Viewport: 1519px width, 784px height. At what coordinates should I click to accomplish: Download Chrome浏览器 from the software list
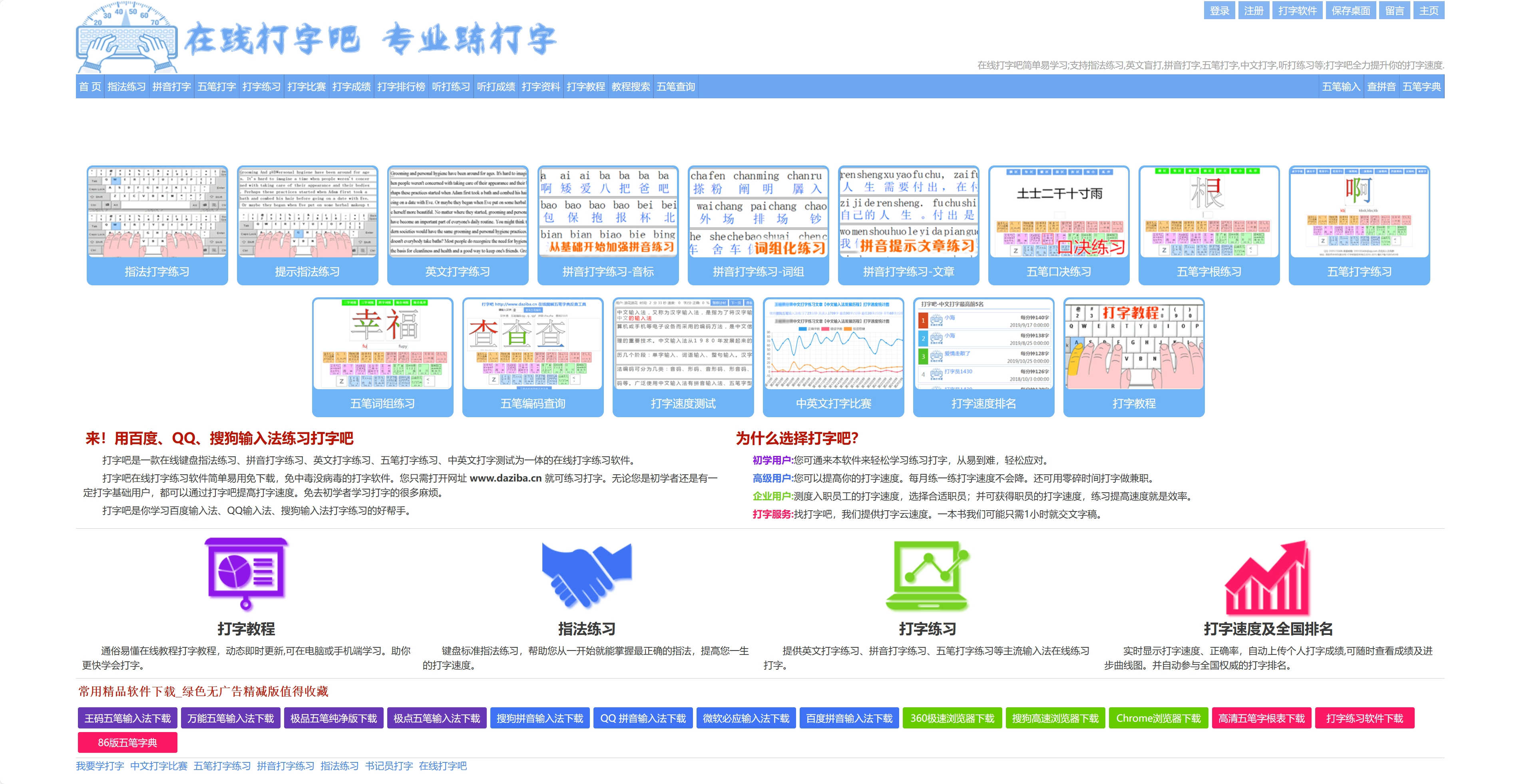pyautogui.click(x=1159, y=718)
